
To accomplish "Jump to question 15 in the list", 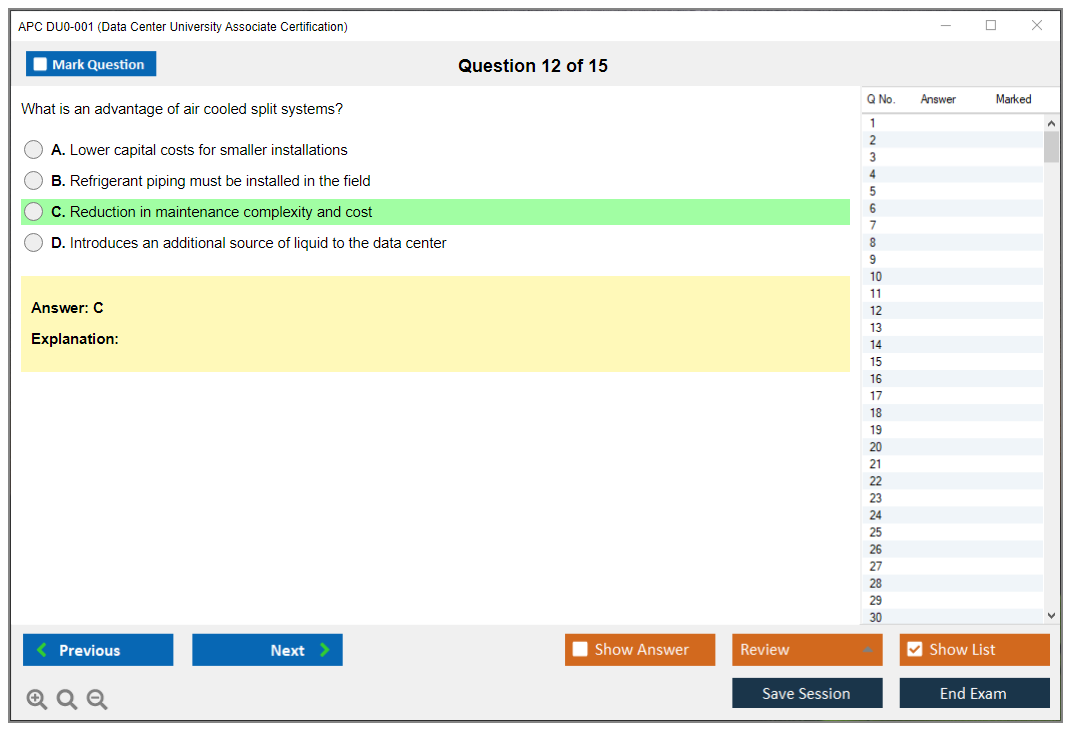I will click(x=876, y=362).
